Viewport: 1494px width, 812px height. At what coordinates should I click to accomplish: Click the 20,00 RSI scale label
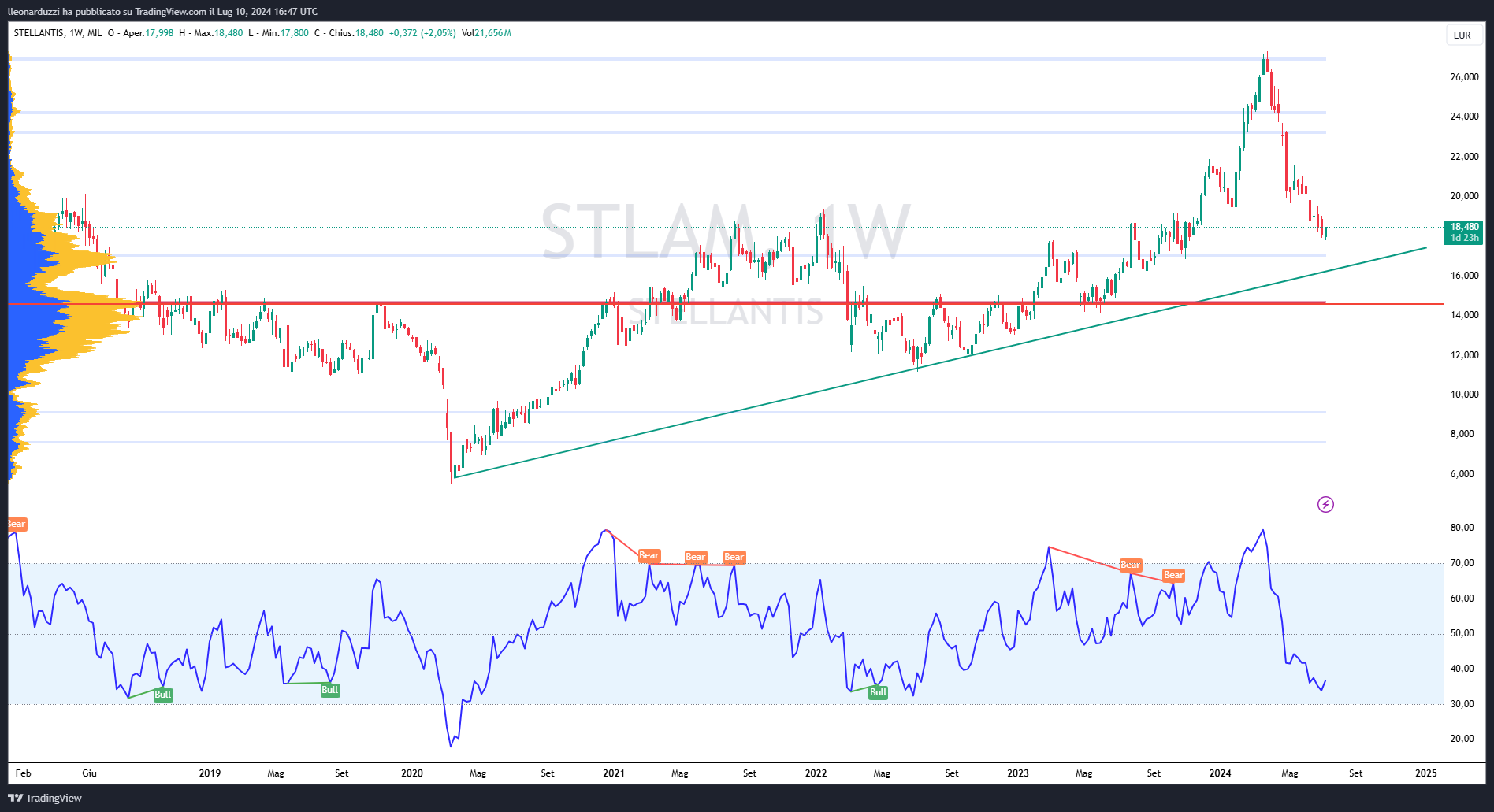pos(1462,739)
